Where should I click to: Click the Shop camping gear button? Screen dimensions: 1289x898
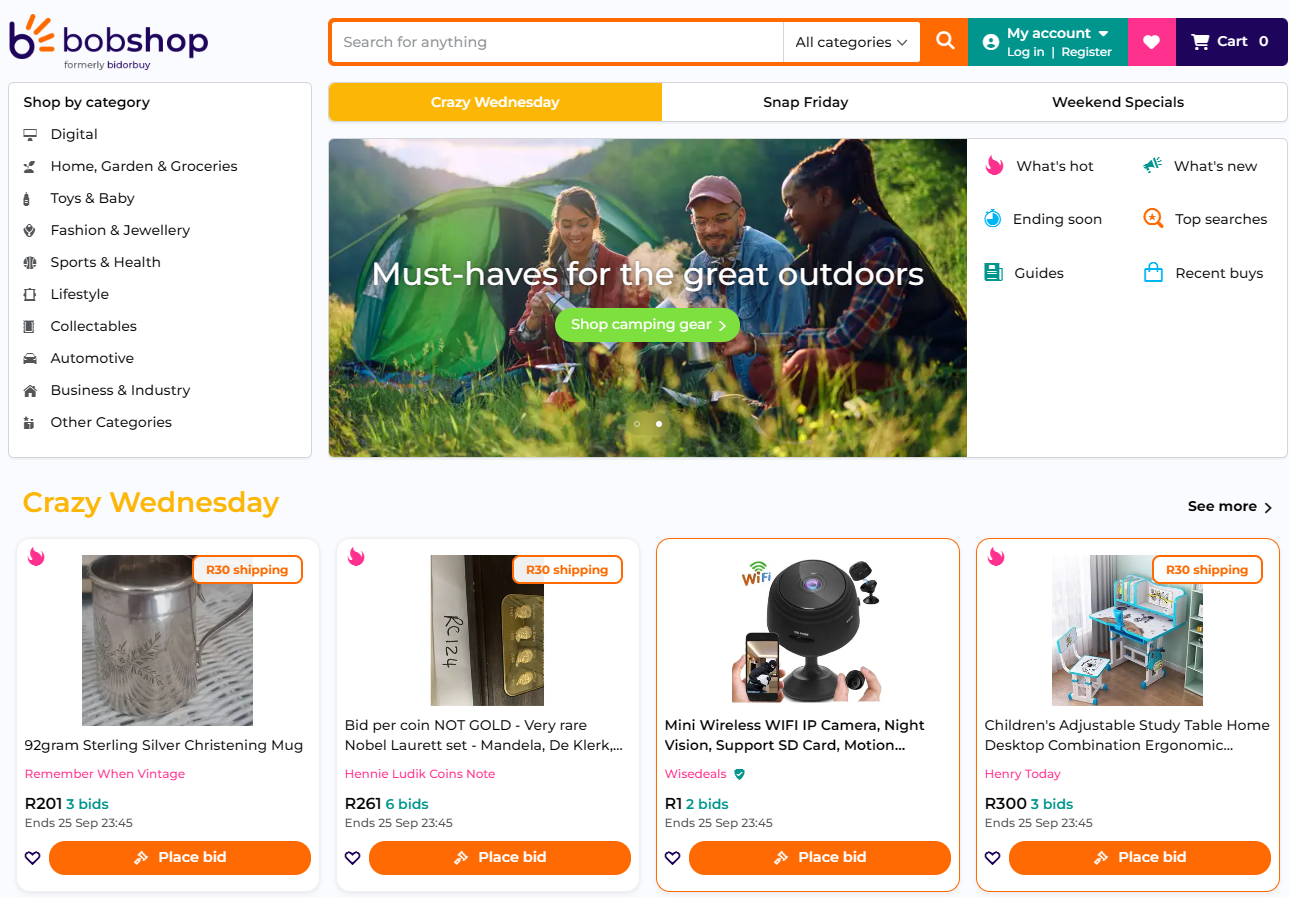click(x=647, y=324)
